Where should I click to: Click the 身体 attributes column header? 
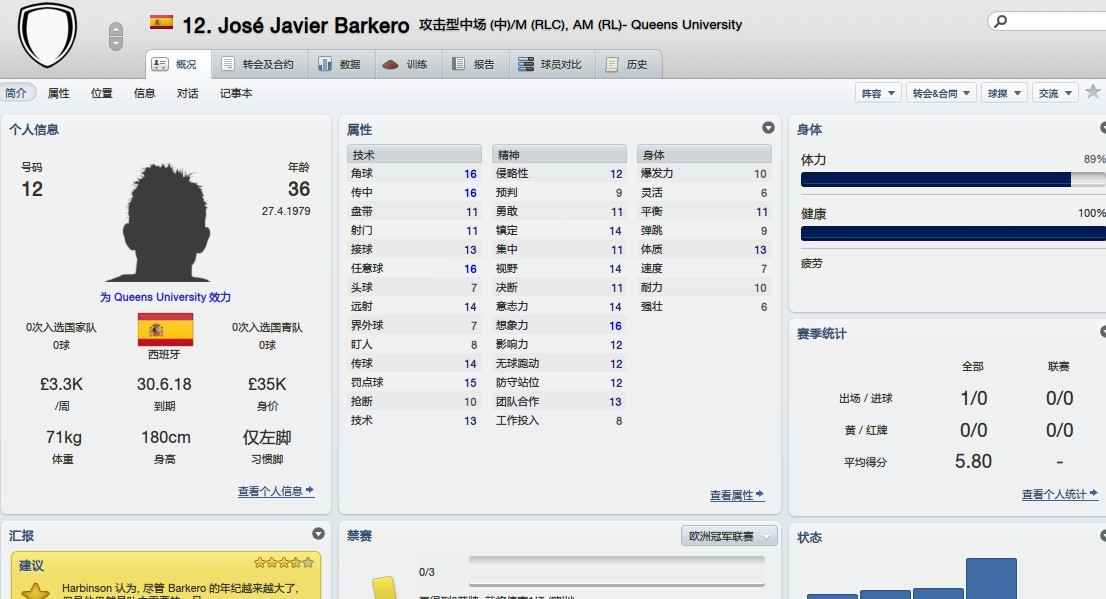(704, 155)
